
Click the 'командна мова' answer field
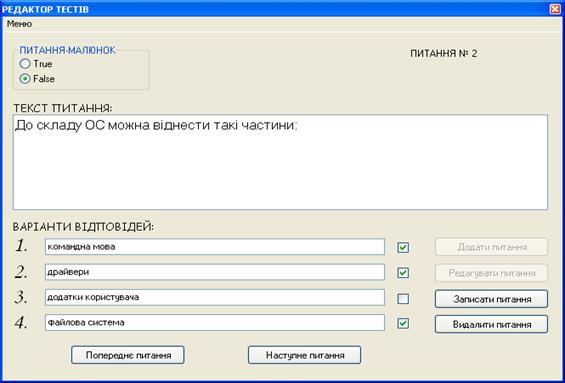[215, 247]
